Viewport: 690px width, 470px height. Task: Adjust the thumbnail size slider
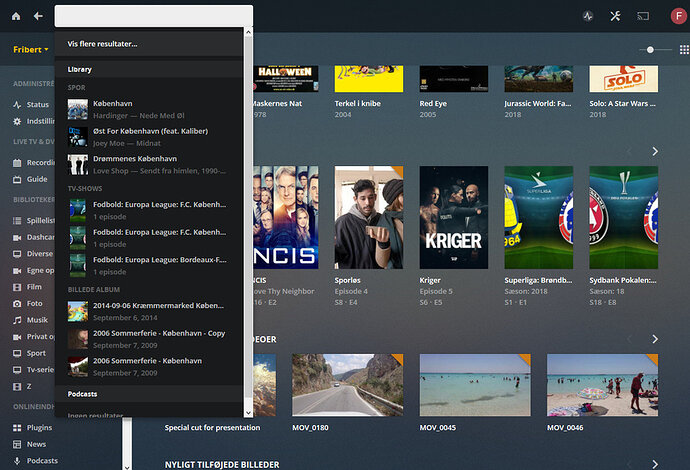(x=650, y=50)
